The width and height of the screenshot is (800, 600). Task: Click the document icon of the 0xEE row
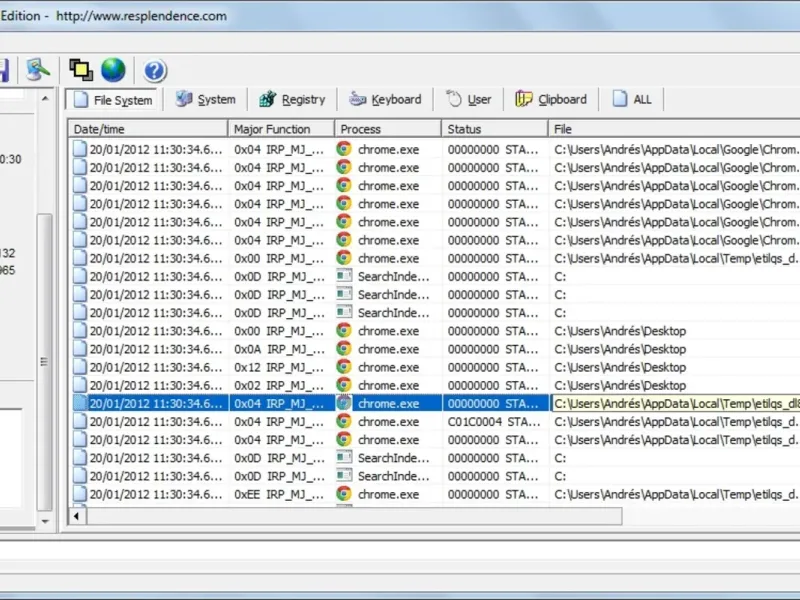click(80, 494)
